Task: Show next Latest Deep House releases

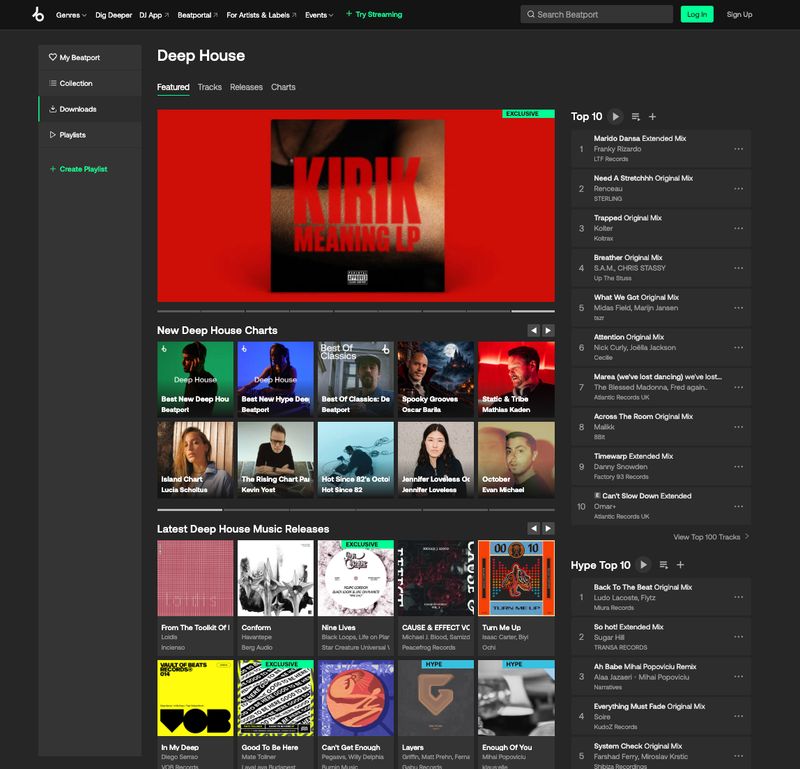Action: (x=548, y=529)
